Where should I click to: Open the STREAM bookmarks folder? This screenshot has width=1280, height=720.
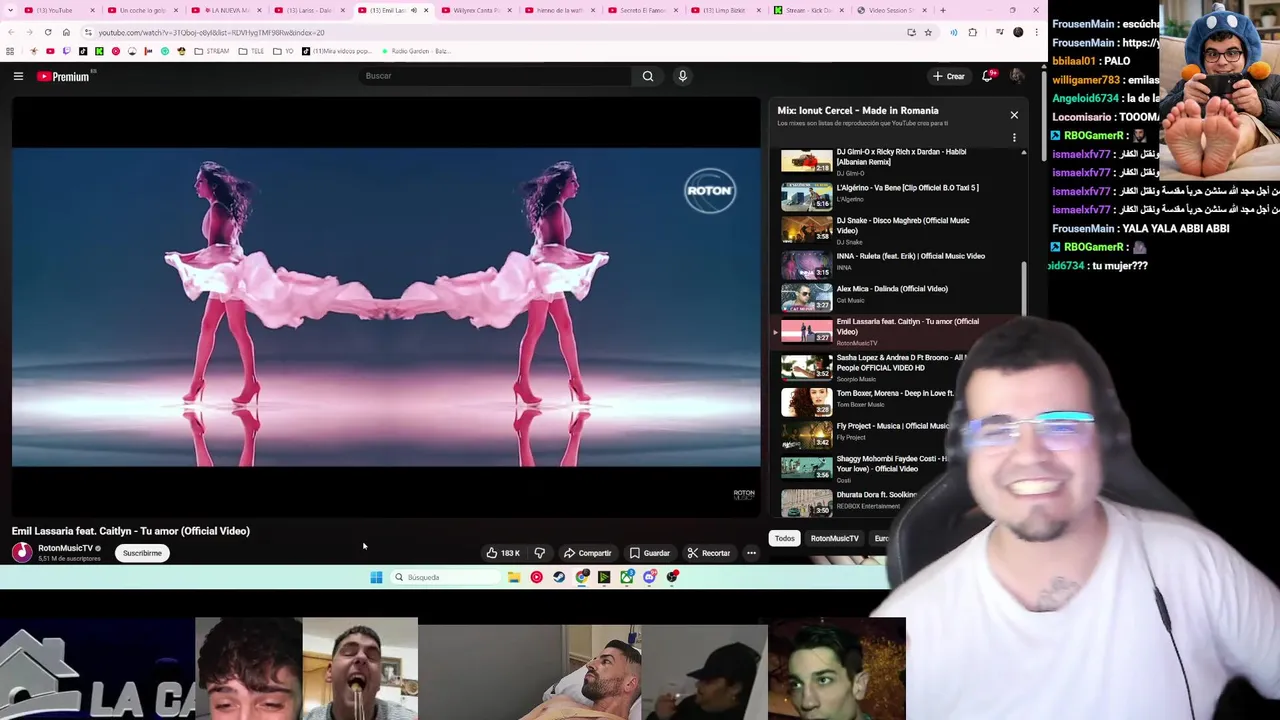point(212,51)
